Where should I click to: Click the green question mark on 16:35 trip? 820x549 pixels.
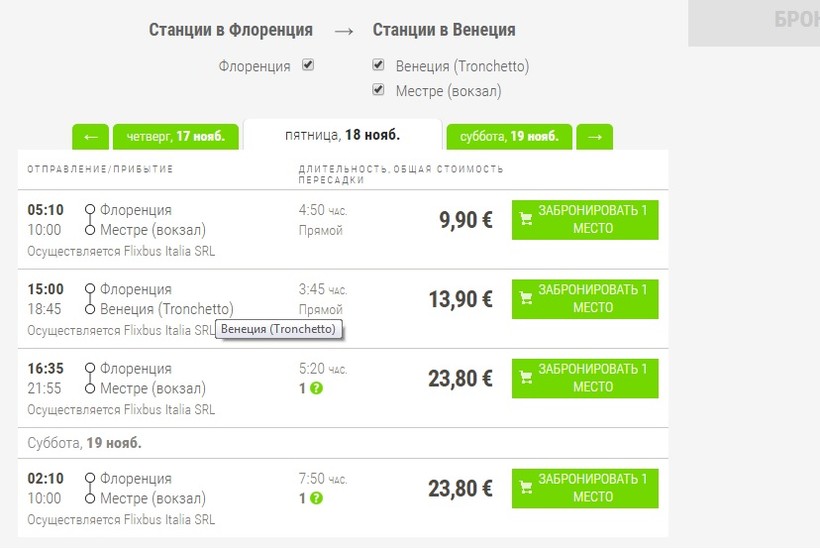coord(316,388)
